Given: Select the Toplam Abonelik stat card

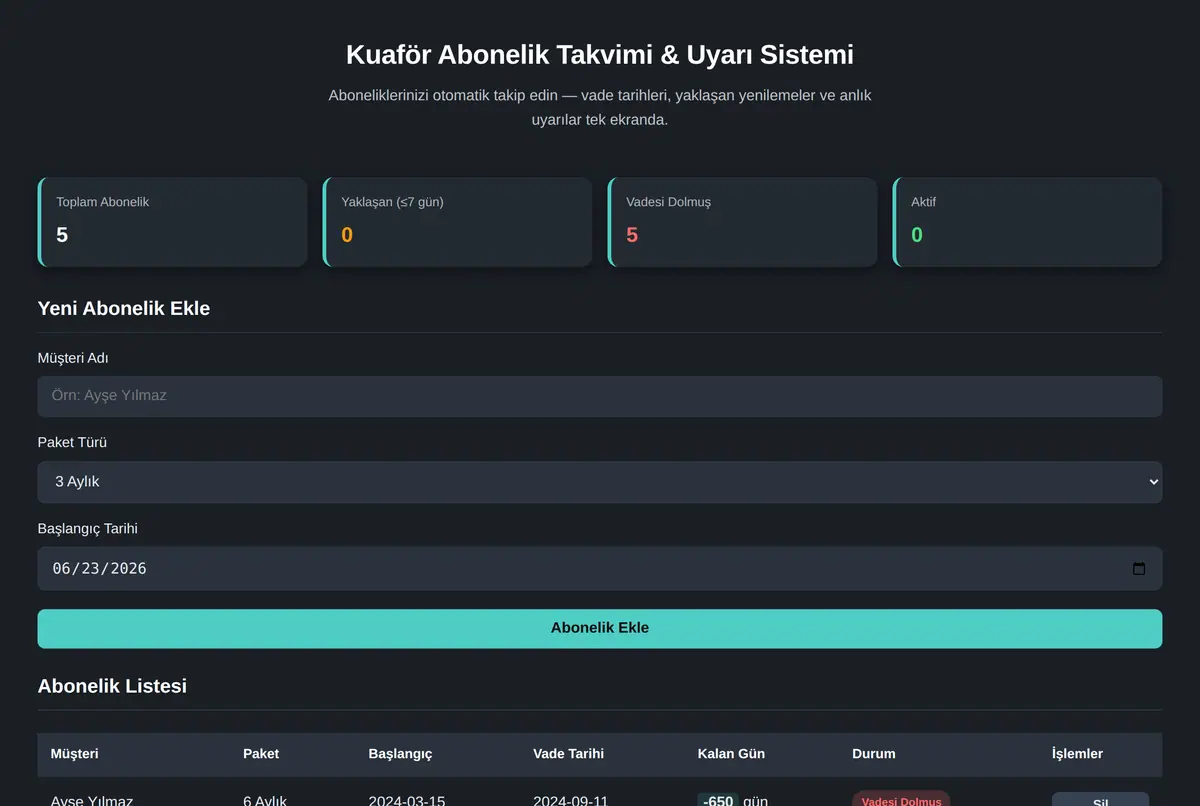Looking at the screenshot, I should coord(172,222).
